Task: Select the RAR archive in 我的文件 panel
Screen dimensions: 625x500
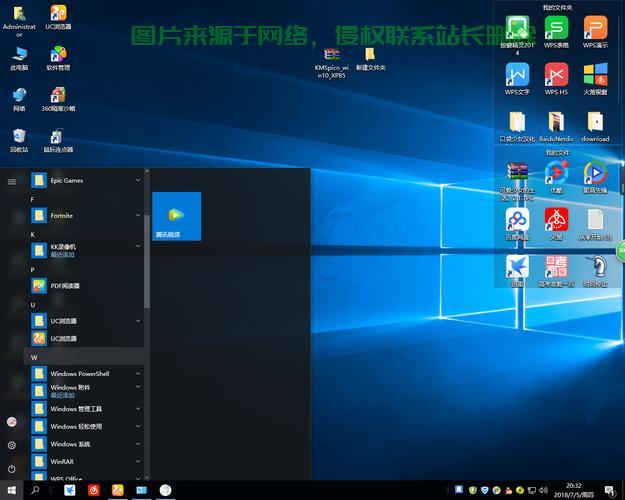Action: point(517,180)
